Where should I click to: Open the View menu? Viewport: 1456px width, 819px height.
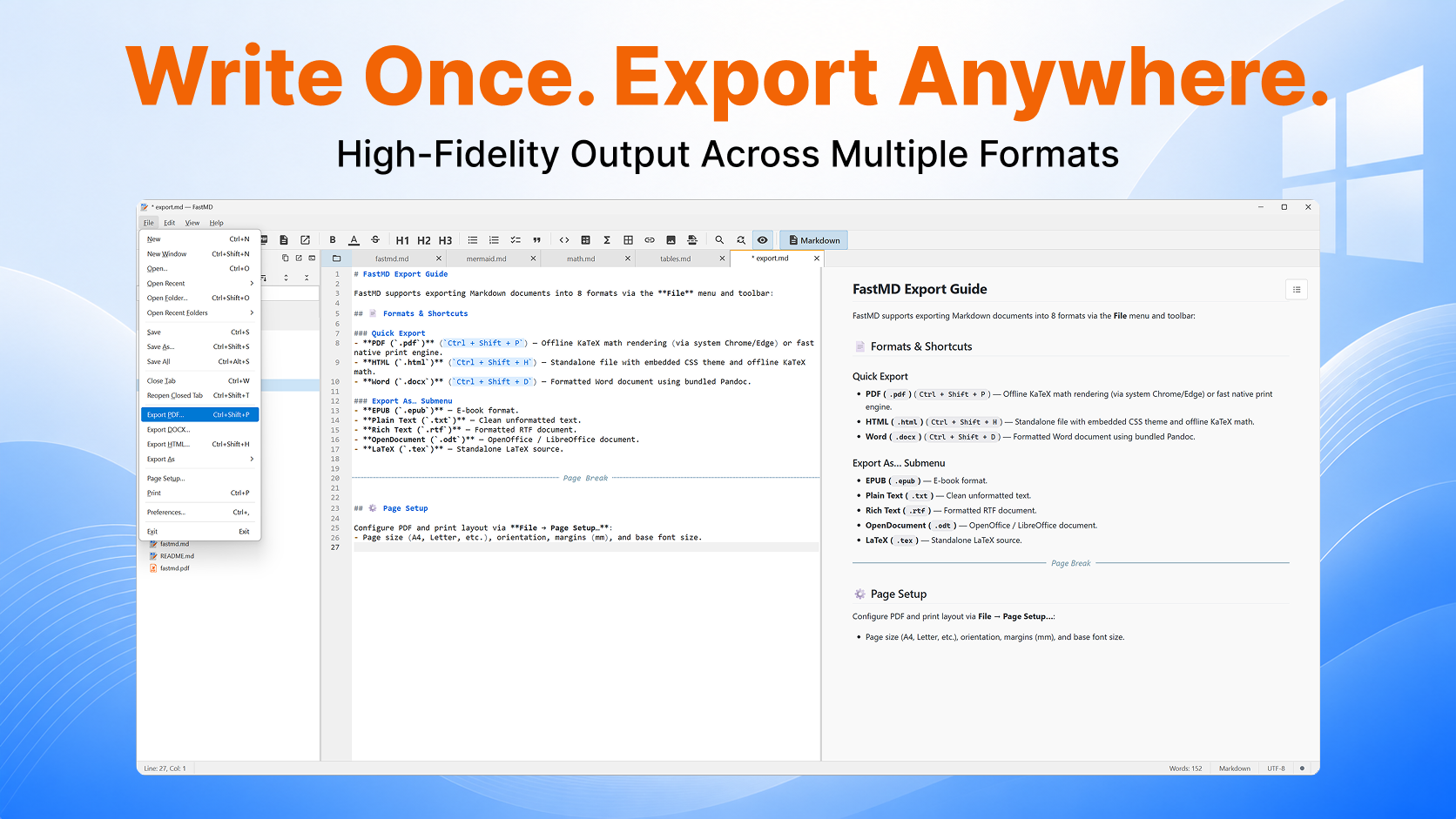coord(192,223)
